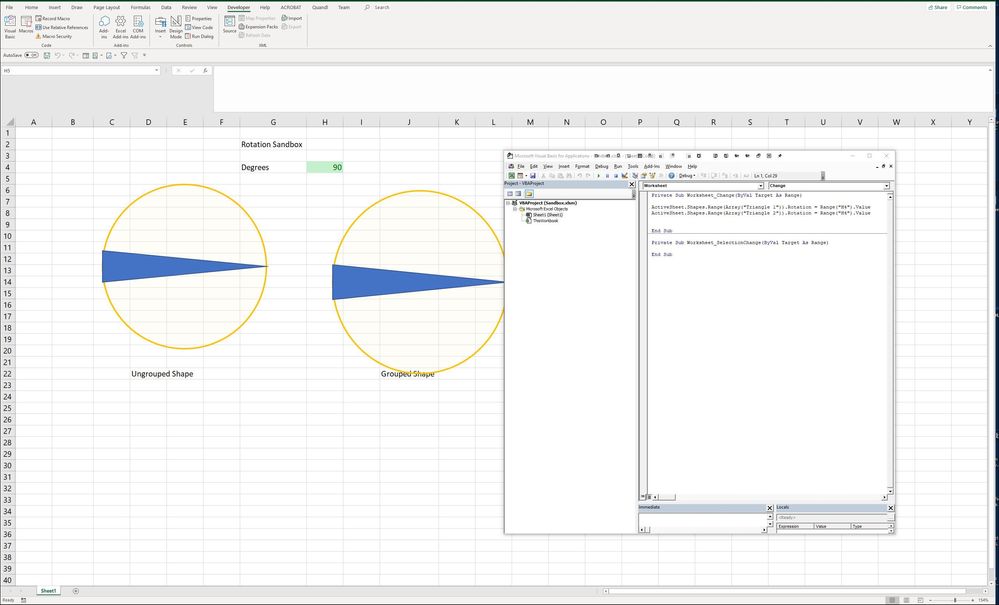The height and width of the screenshot is (605, 999).
Task: Switch to the ACROBAT ribbon tab
Action: [291, 8]
